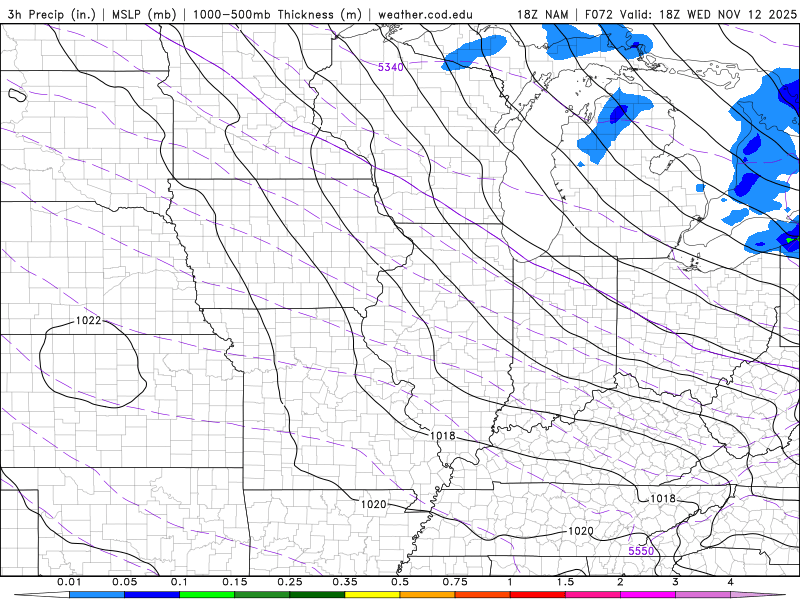This screenshot has width=800, height=600.
Task: Click the 0.01 legend value
Action: [x=69, y=582]
